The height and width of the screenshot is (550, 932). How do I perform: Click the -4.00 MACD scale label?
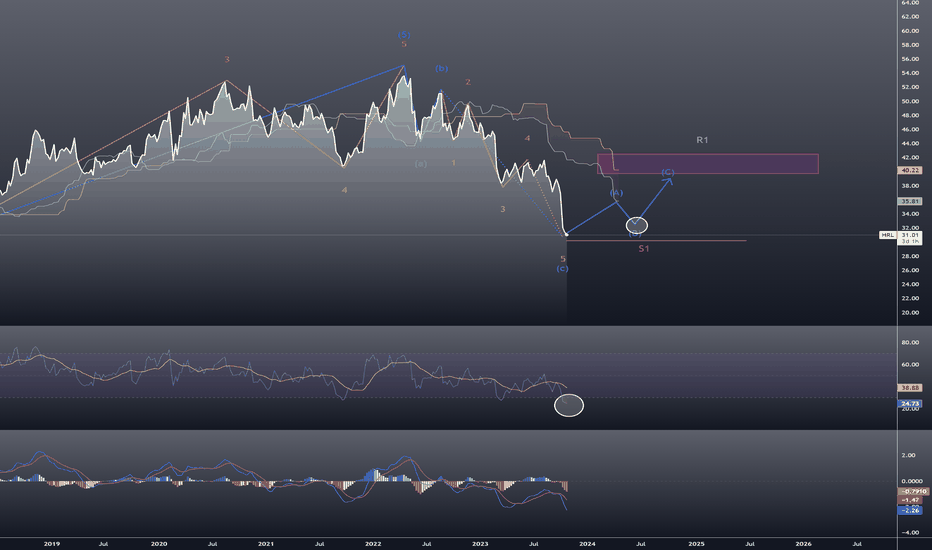coord(909,532)
